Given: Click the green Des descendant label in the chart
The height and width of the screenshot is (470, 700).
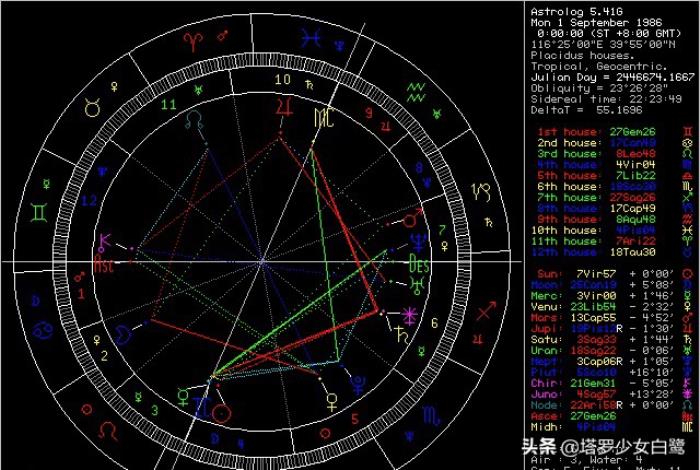Looking at the screenshot, I should tap(420, 264).
